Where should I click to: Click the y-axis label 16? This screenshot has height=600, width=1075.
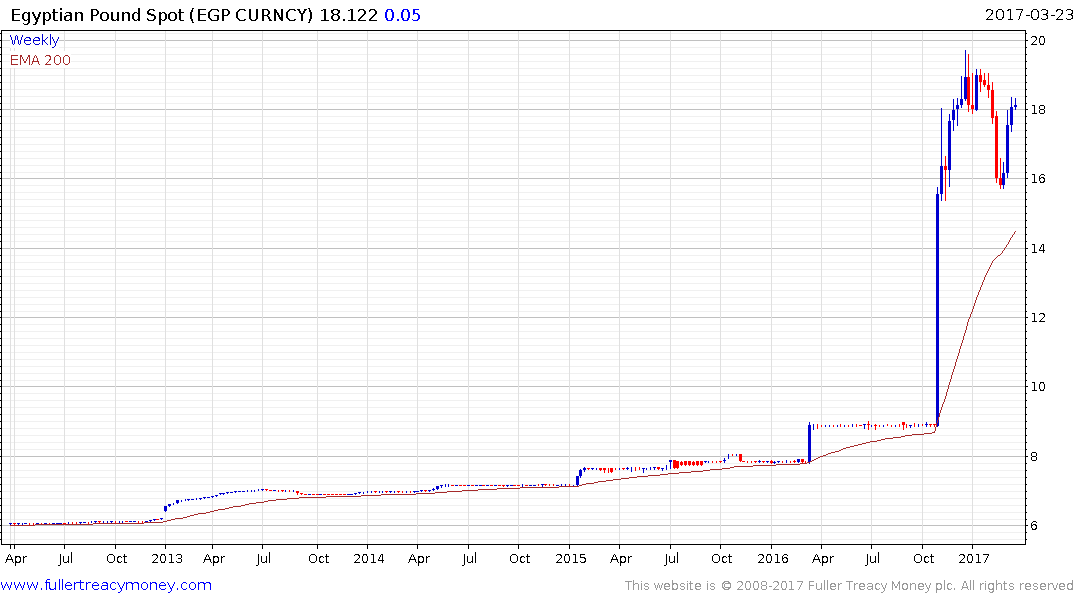pos(1038,179)
